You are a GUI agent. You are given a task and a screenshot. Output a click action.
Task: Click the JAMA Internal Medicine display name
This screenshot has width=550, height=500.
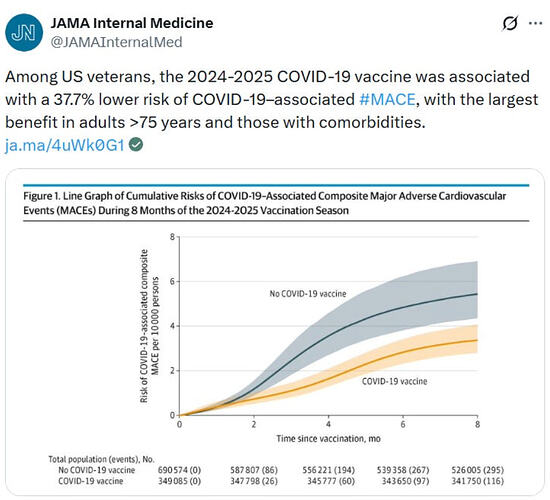coord(132,23)
